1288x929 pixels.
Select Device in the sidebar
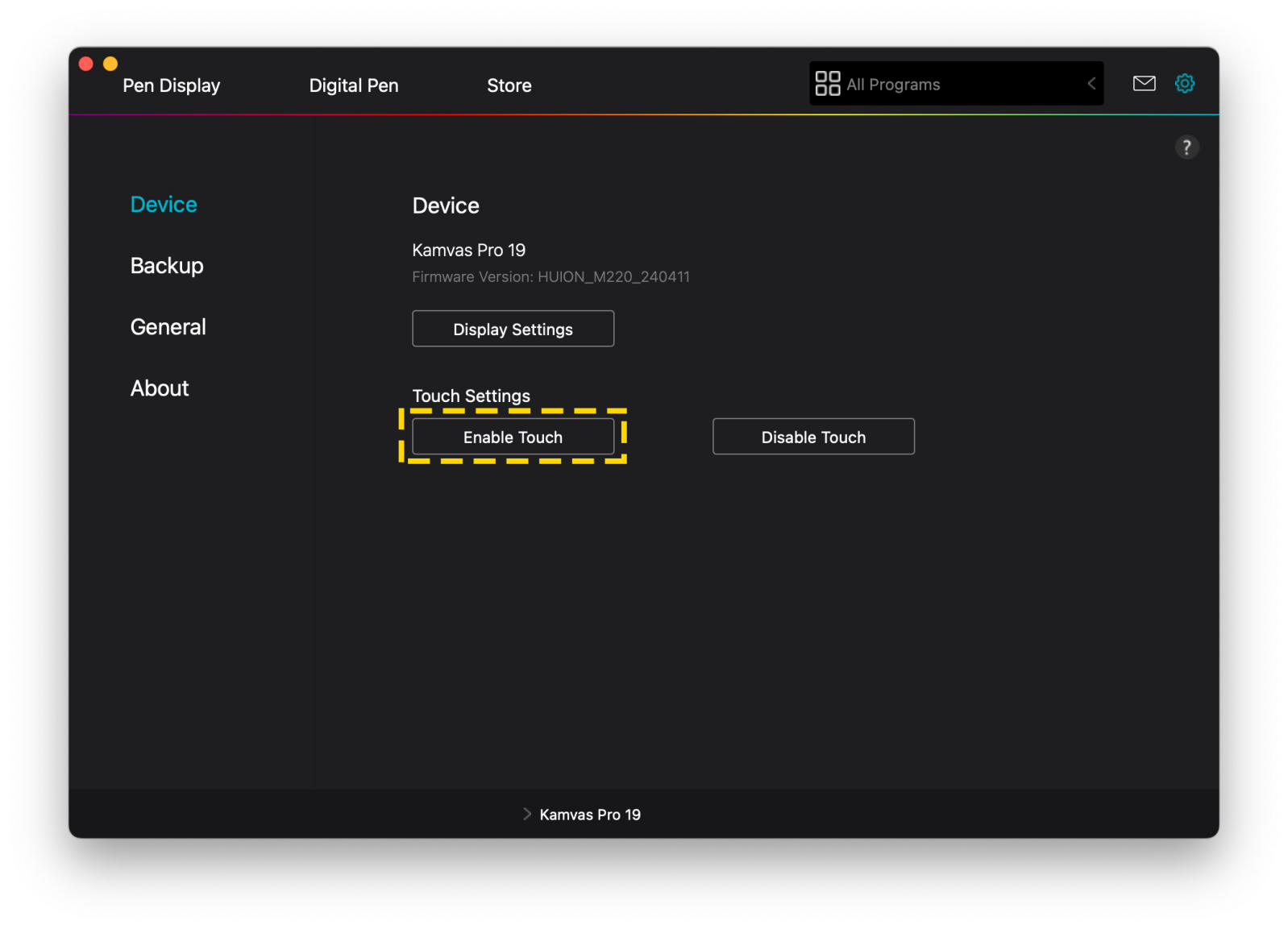164,205
